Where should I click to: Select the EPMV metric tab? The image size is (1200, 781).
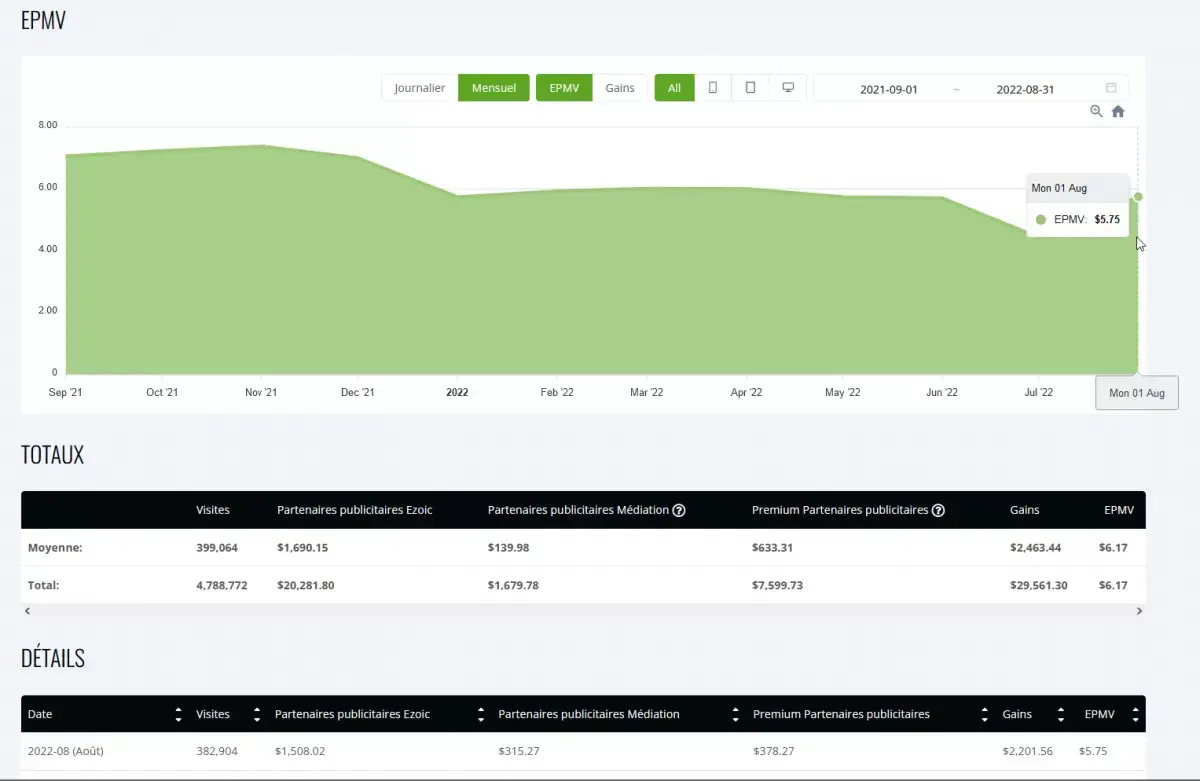[x=564, y=88]
